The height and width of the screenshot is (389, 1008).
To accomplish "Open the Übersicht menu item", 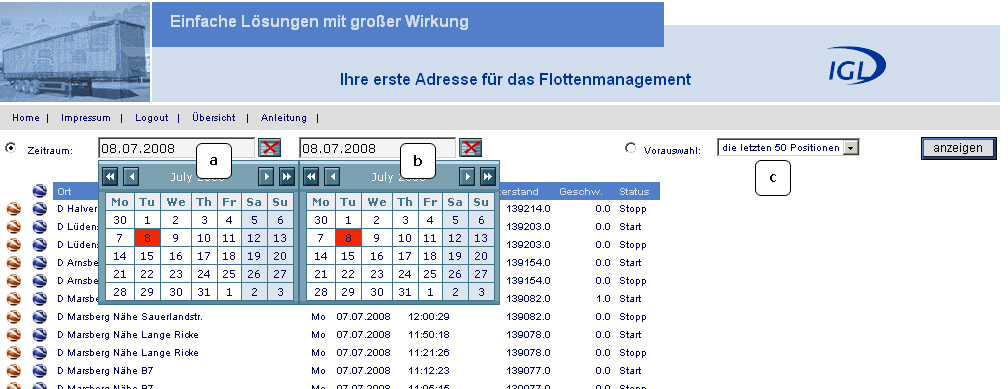I will pyautogui.click(x=213, y=118).
